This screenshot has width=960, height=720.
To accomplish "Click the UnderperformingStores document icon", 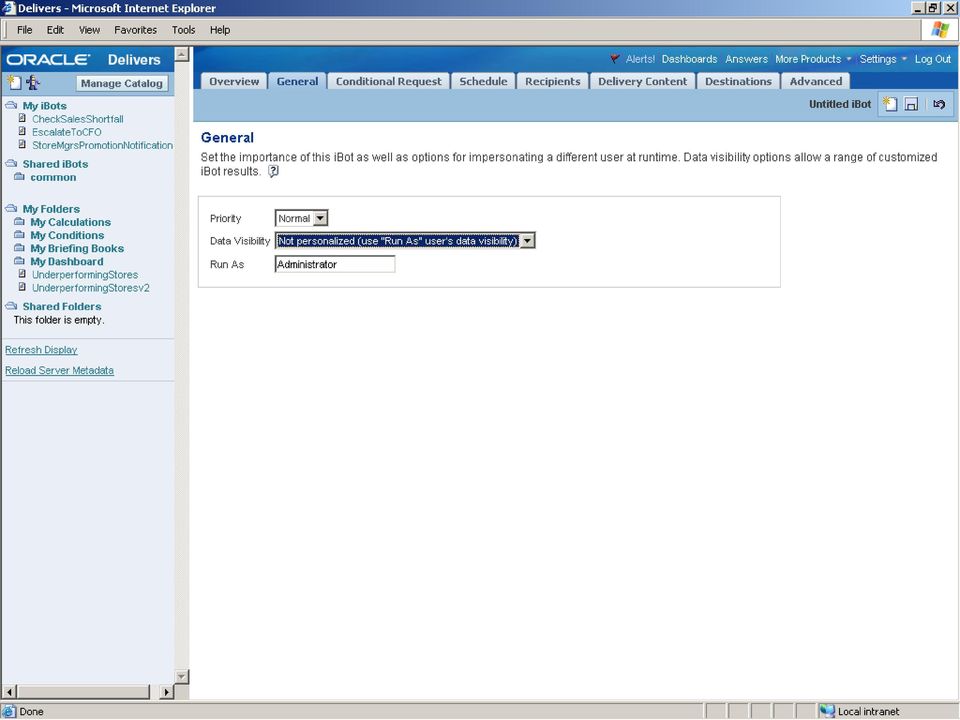I will coord(23,274).
